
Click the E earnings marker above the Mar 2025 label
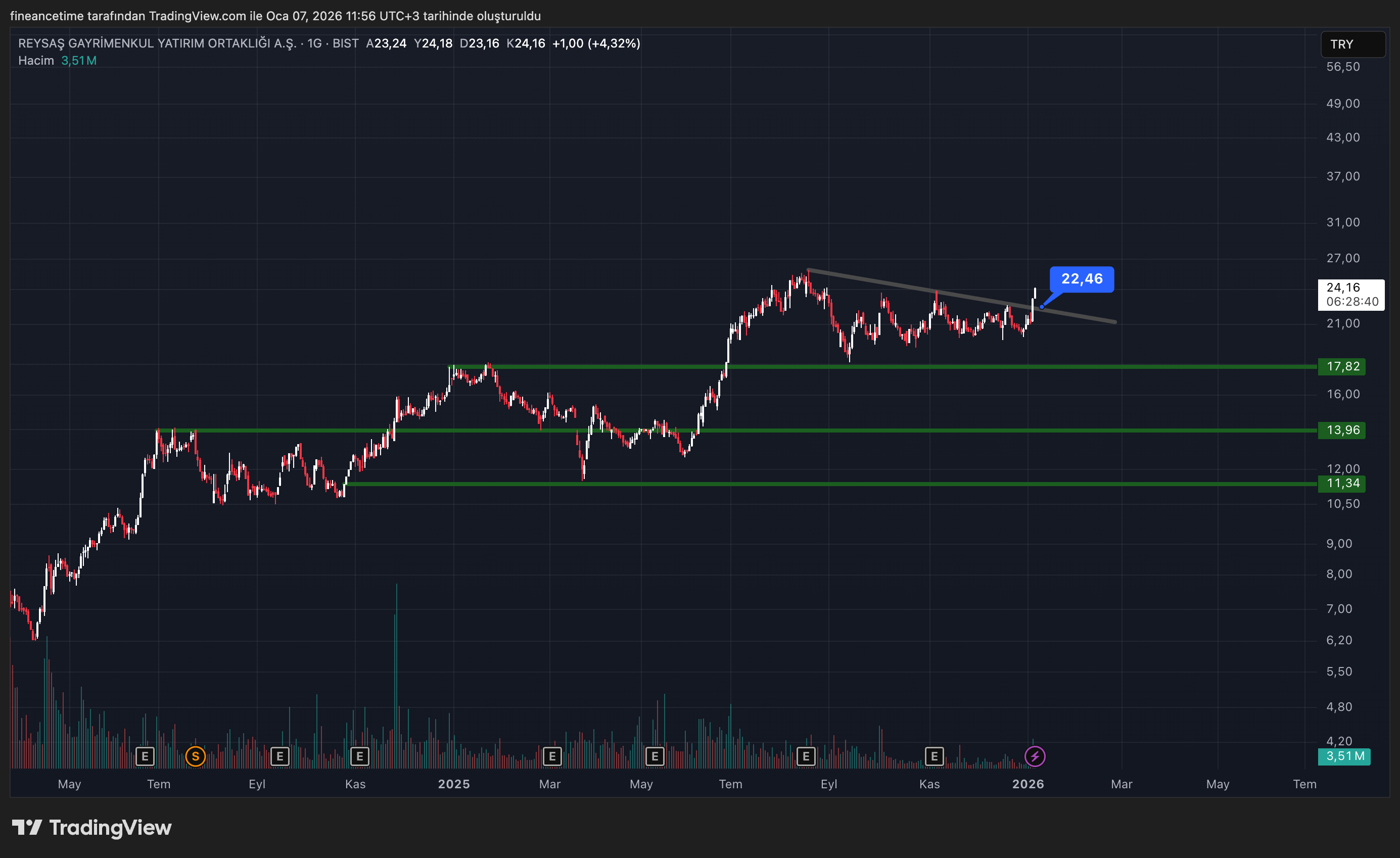pos(552,756)
